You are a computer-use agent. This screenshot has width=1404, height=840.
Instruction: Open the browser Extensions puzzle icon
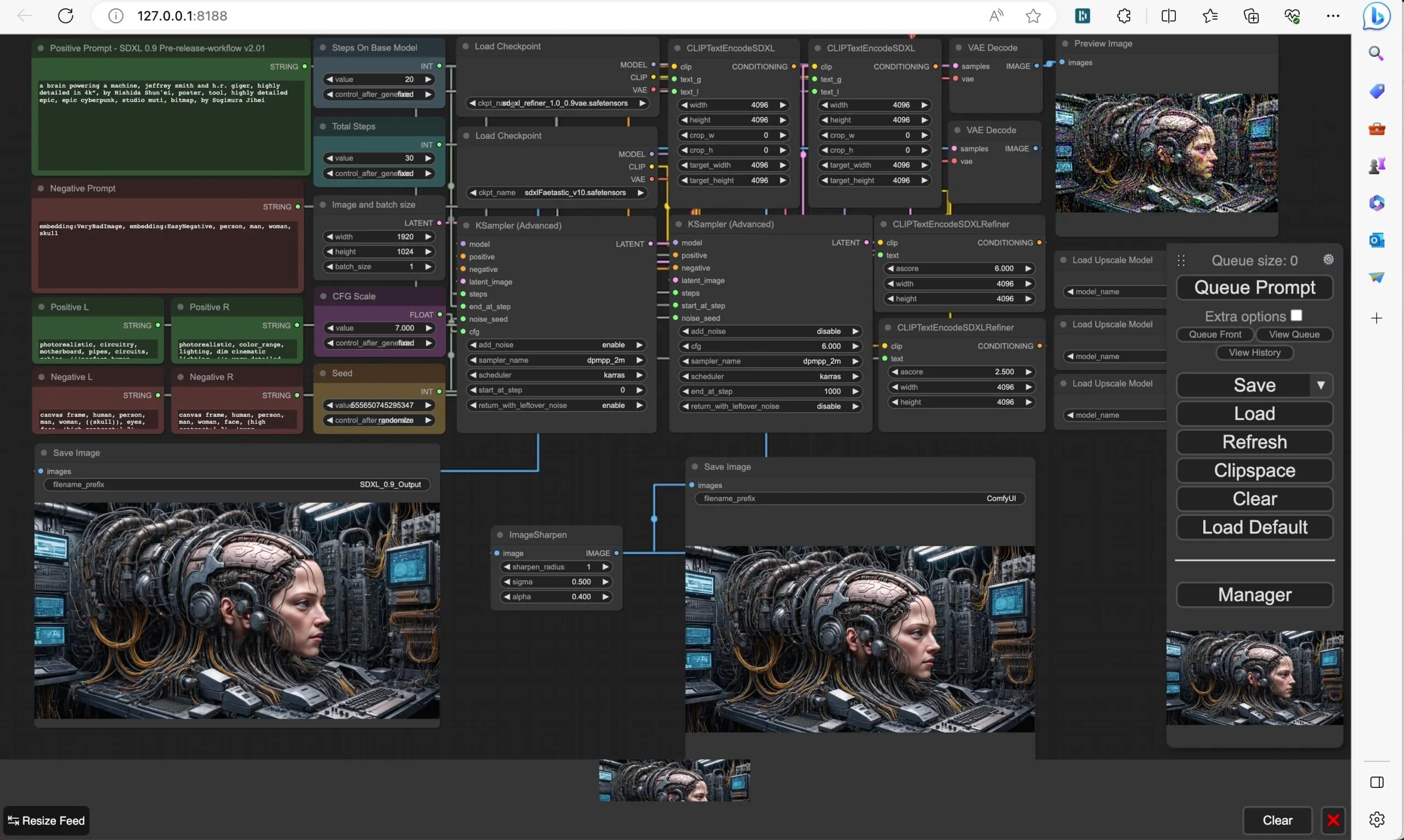tap(1123, 15)
